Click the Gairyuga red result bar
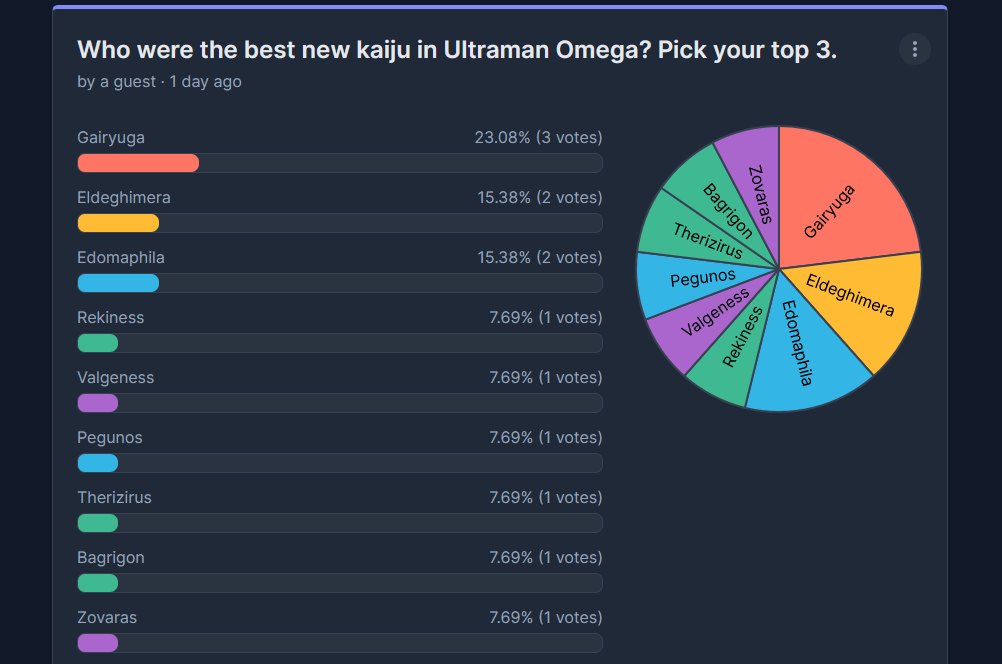Image resolution: width=1002 pixels, height=664 pixels. [x=138, y=163]
